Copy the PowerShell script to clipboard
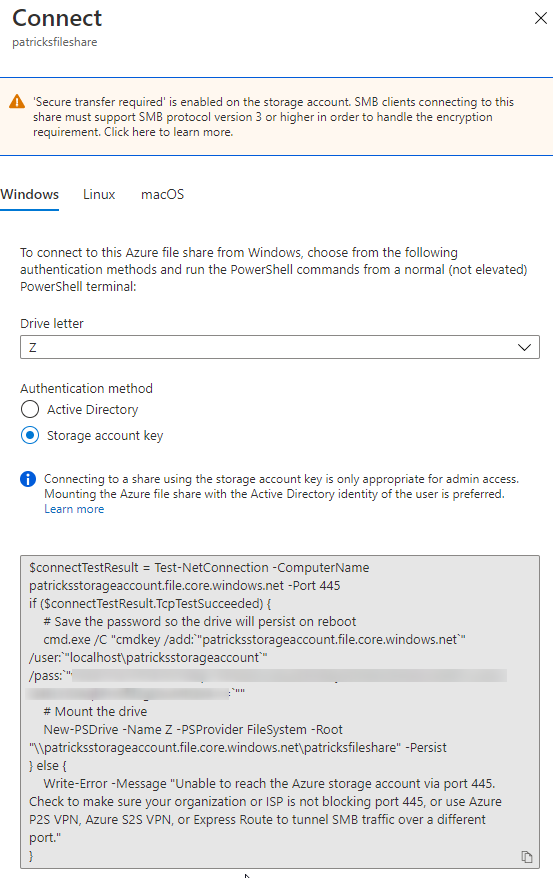 527,857
